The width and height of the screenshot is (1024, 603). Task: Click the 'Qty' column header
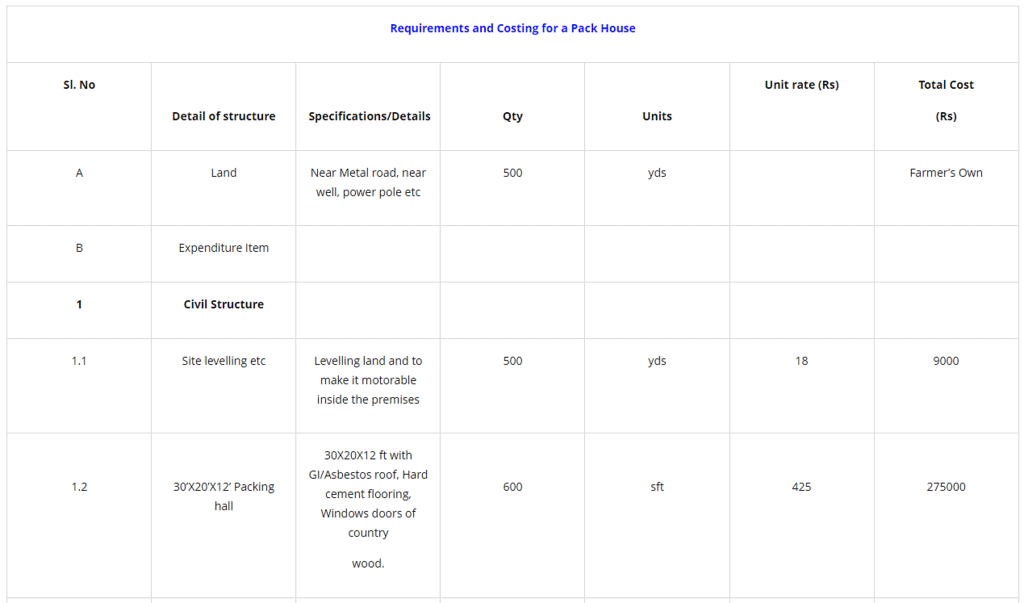(x=512, y=116)
